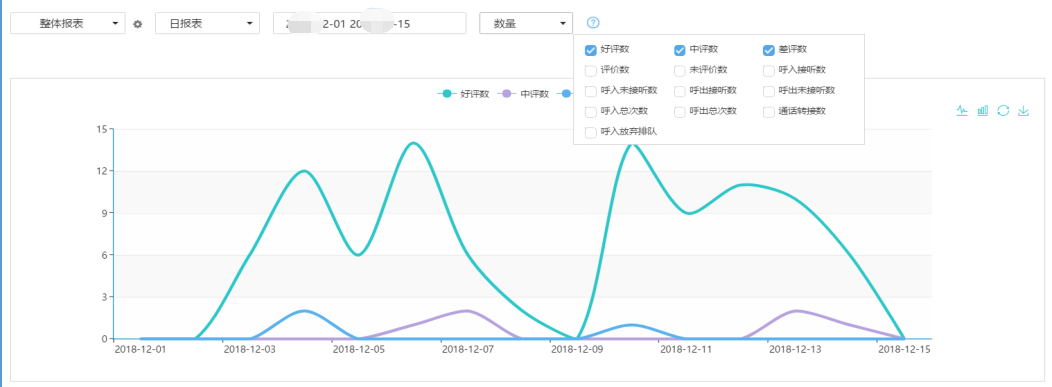Enable the 未评价数 checkbox
The image size is (1052, 387).
(680, 70)
